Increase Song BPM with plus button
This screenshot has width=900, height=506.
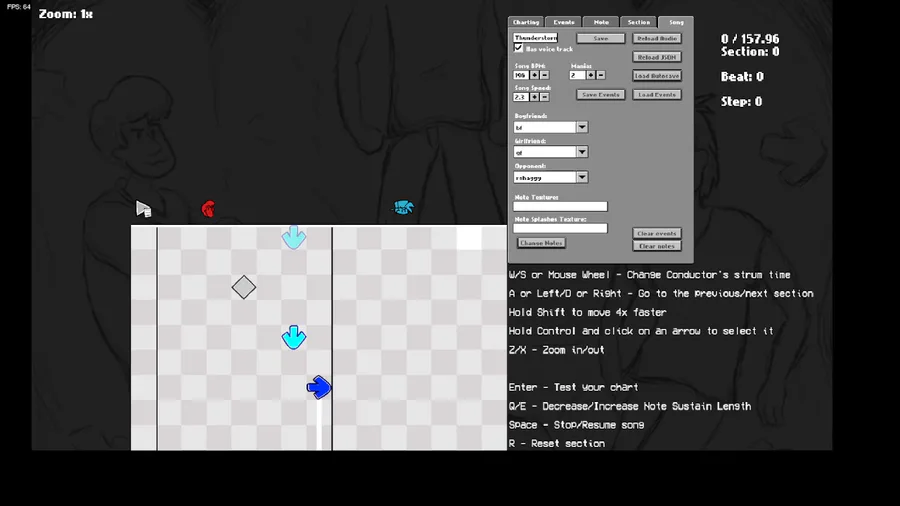(534, 75)
